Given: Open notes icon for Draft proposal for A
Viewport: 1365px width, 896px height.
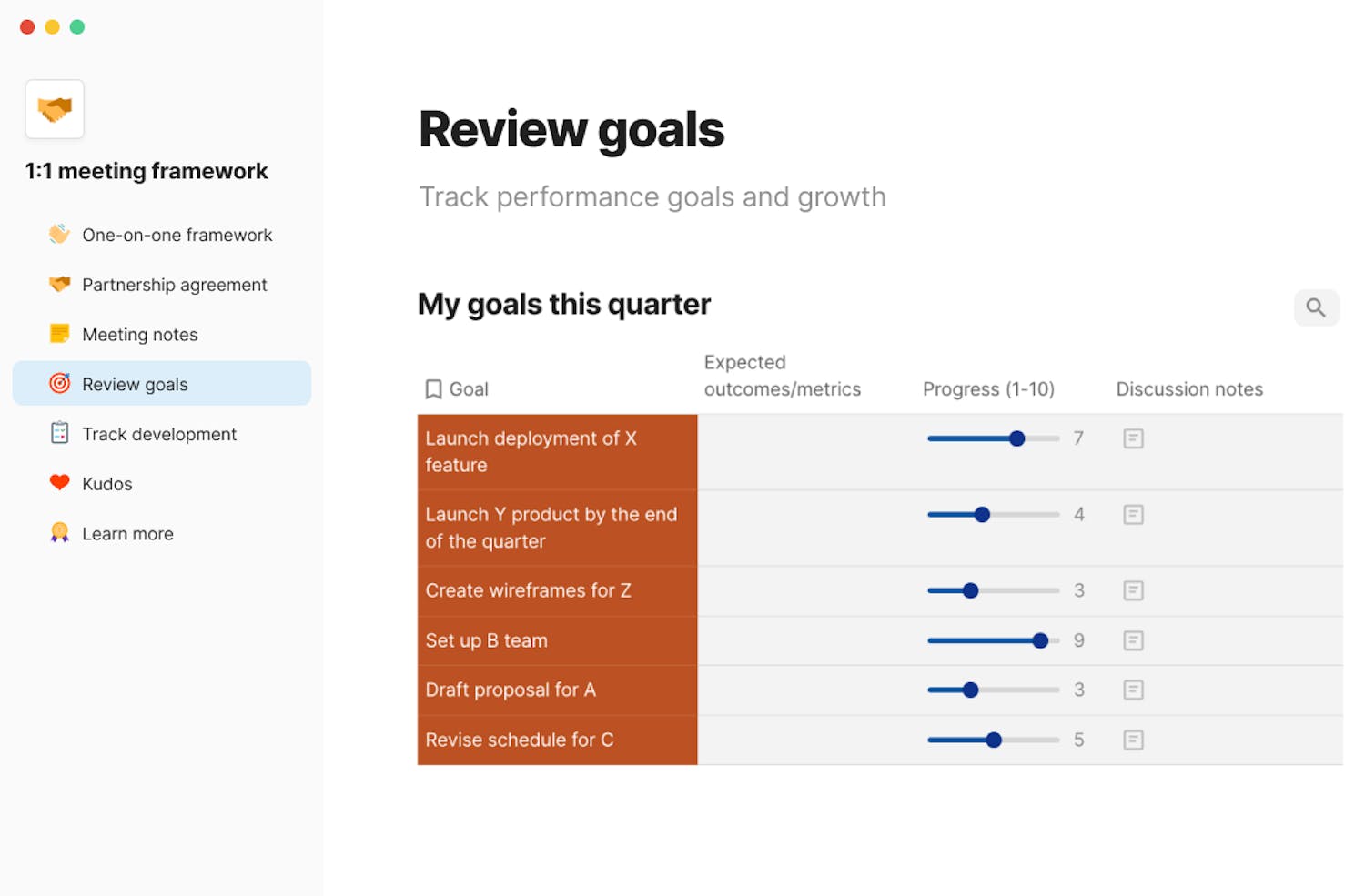Looking at the screenshot, I should pos(1133,690).
